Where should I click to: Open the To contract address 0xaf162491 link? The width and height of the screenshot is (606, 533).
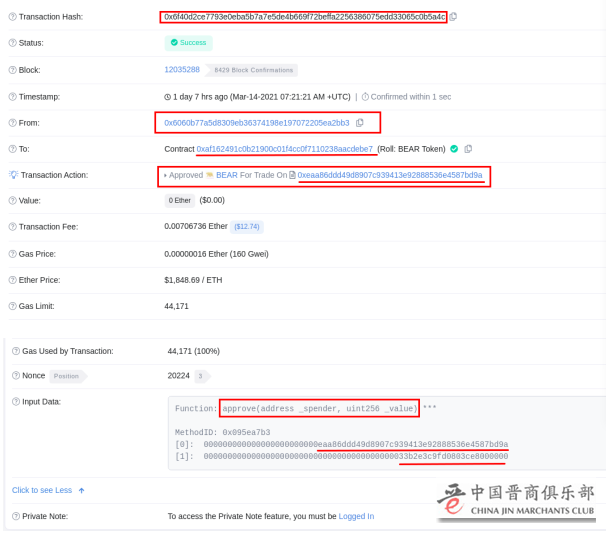[x=285, y=149]
